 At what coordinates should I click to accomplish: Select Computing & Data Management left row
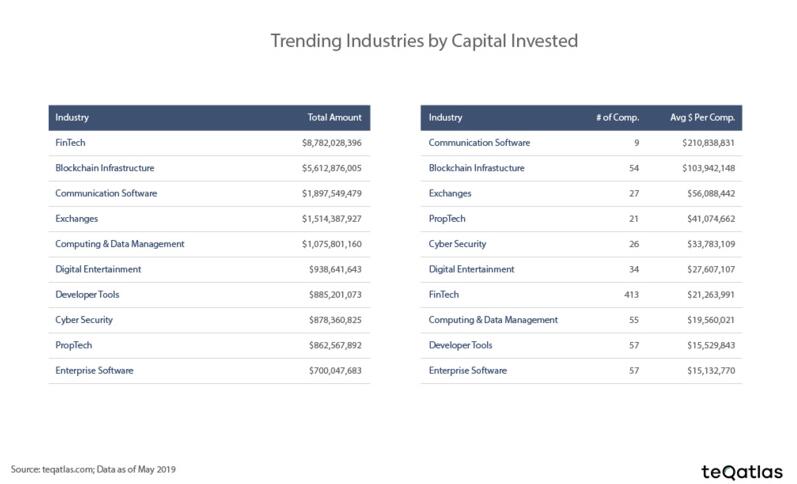pos(209,244)
